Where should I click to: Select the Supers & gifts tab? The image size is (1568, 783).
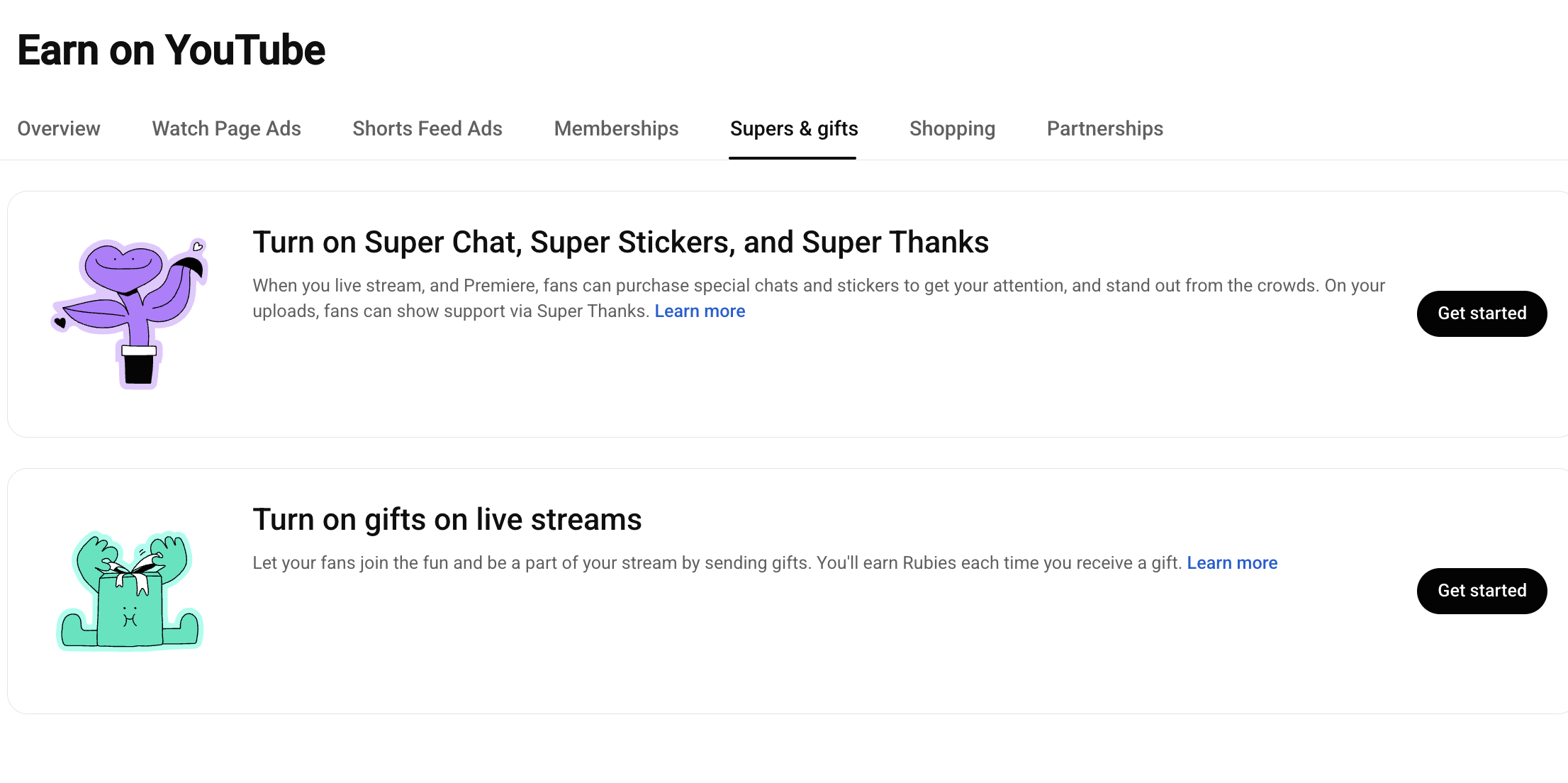point(794,128)
